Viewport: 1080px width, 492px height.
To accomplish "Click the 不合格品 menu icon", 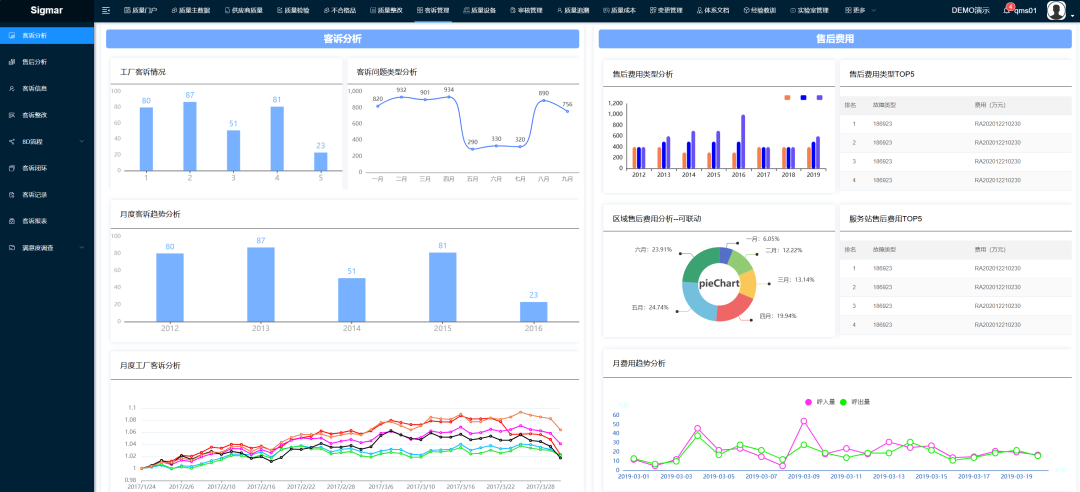I will 326,10.
